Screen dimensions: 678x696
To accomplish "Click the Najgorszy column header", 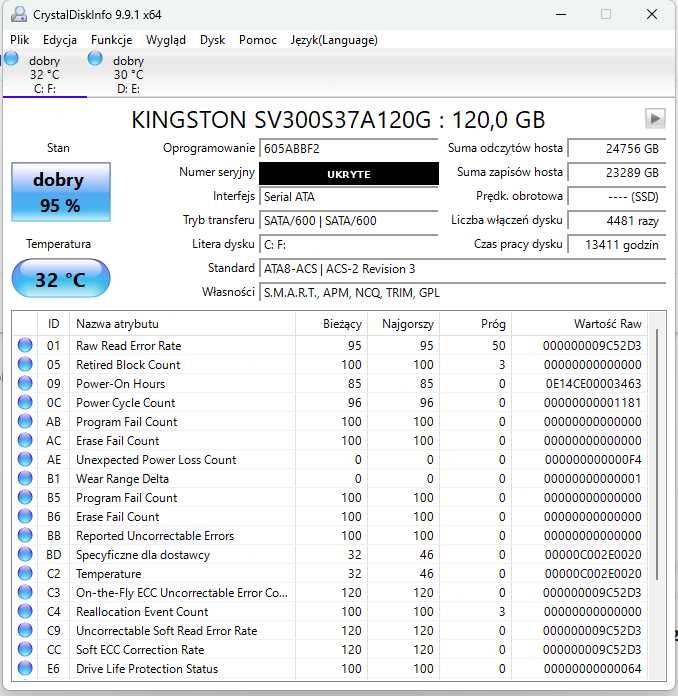I will click(x=404, y=324).
